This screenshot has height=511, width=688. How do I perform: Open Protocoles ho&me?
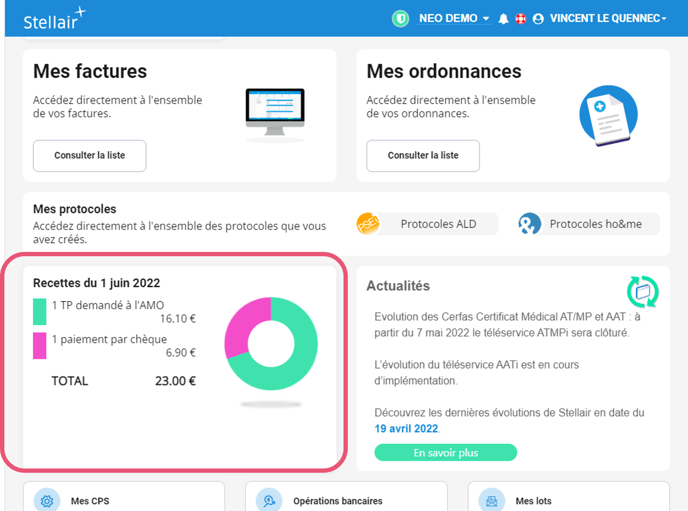click(x=589, y=224)
